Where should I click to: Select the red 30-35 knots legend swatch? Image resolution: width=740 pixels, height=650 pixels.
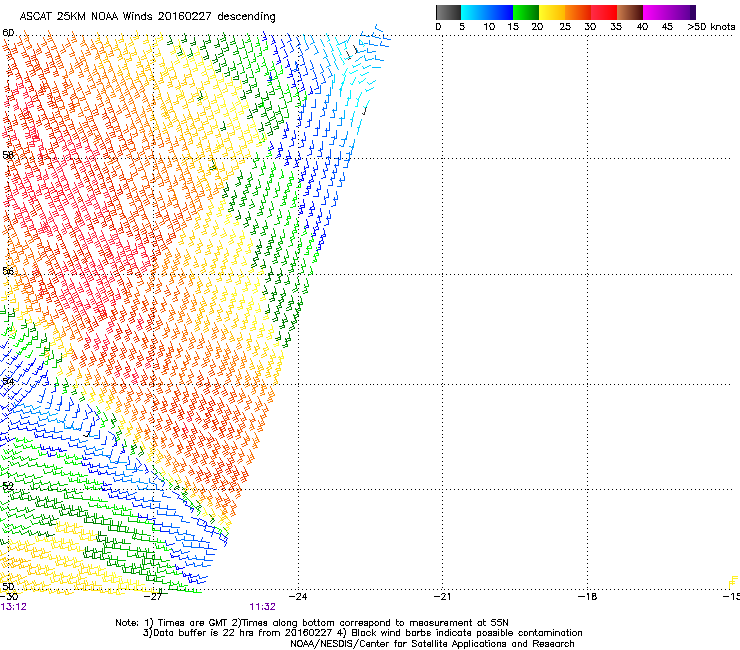click(604, 12)
